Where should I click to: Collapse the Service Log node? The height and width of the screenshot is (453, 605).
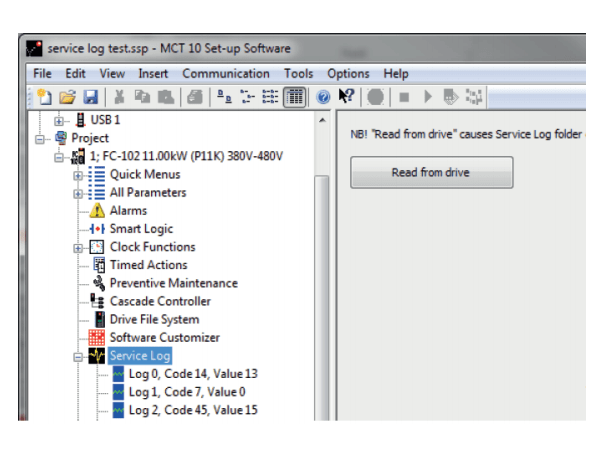pyautogui.click(x=78, y=356)
